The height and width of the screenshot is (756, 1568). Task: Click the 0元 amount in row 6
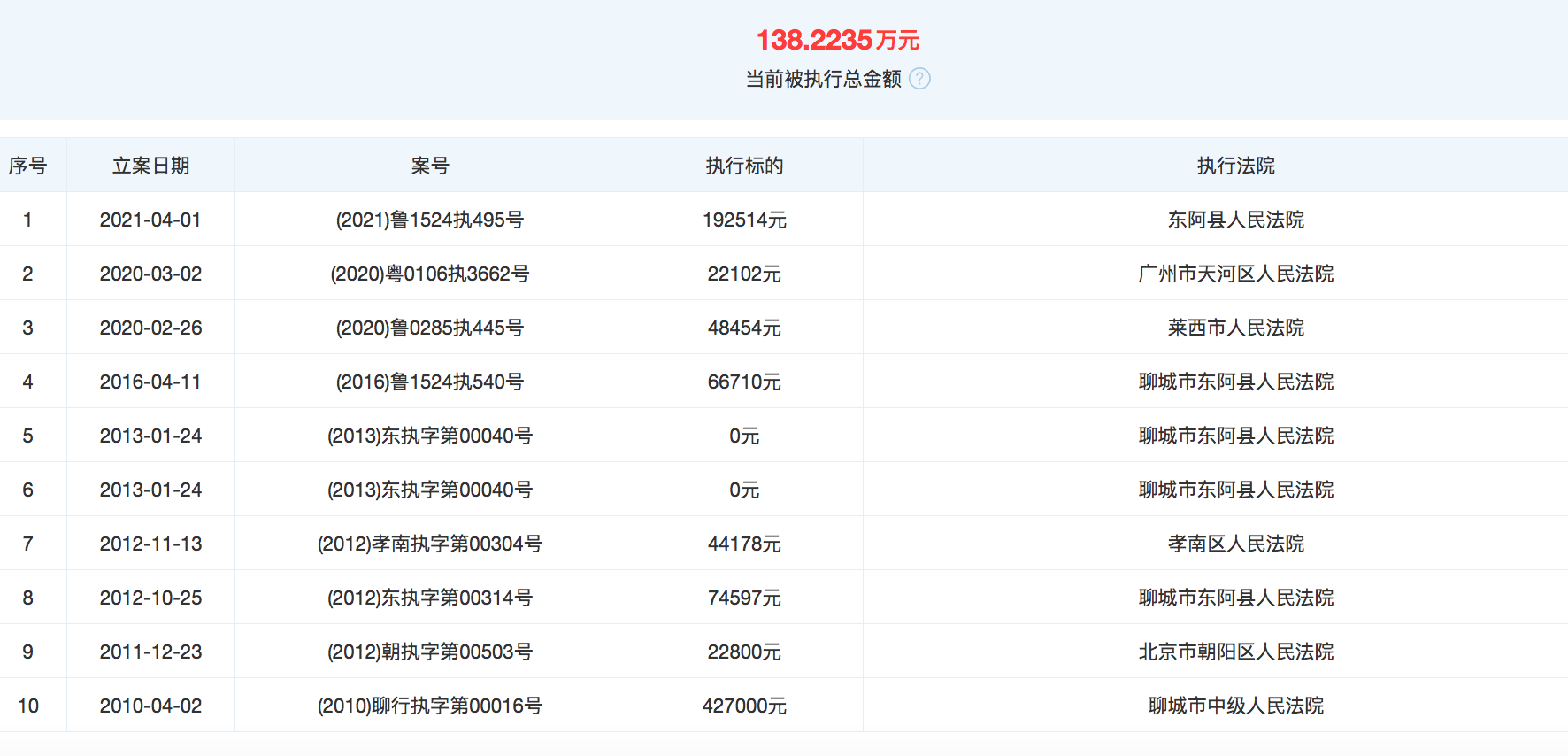tap(744, 490)
